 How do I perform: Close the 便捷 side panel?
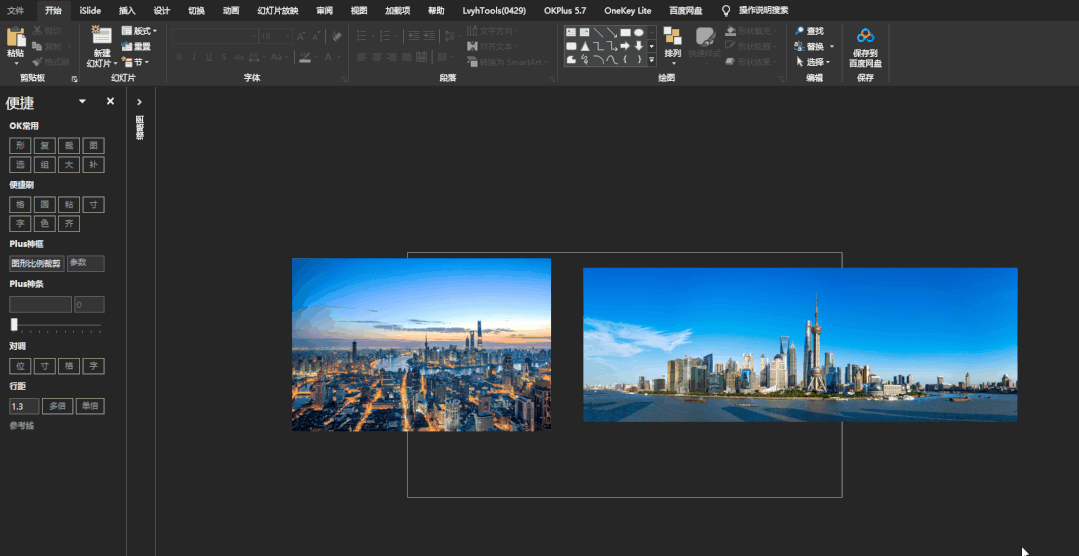[110, 101]
